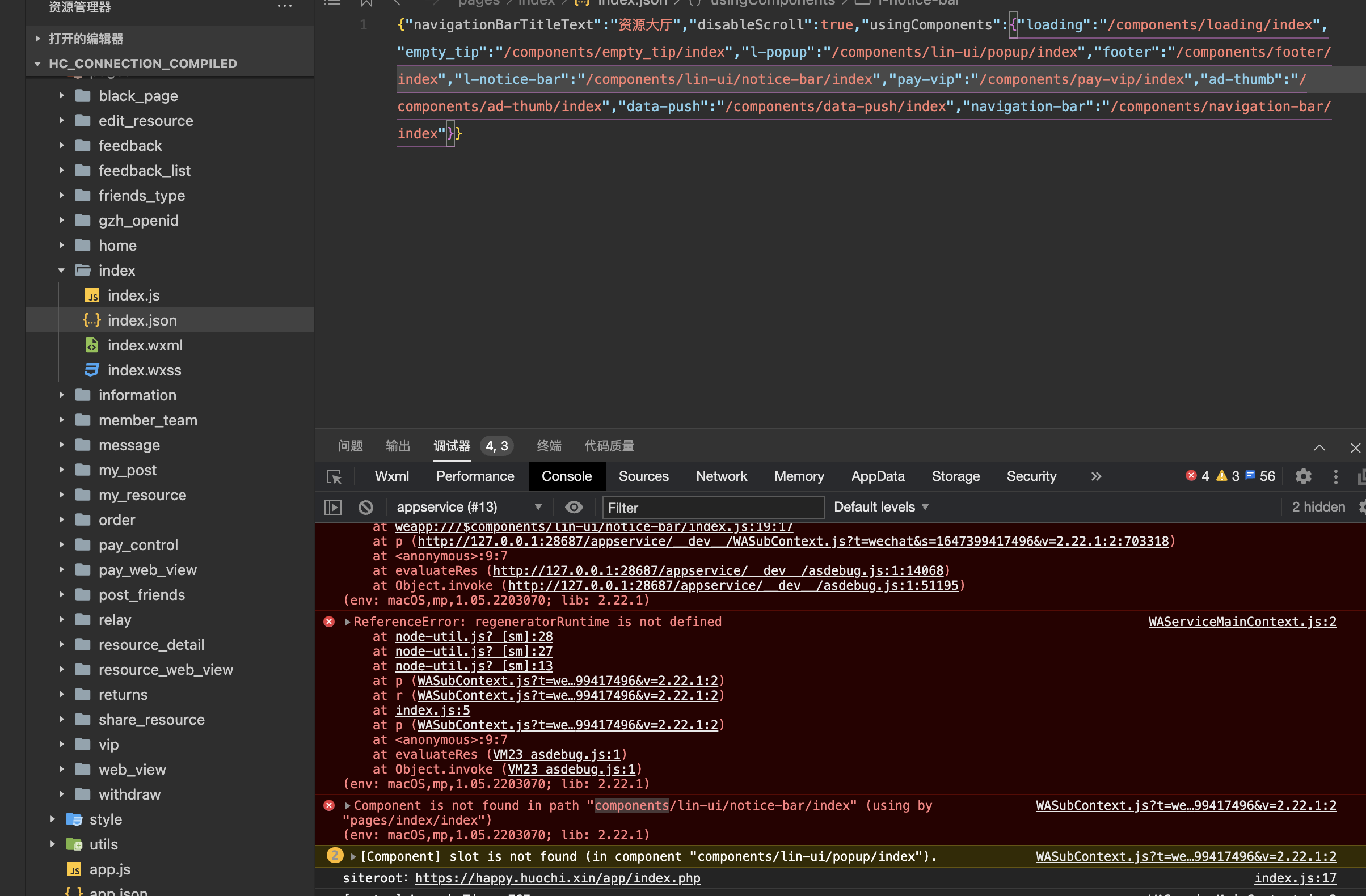Show more devtools tabs chevron
Image resolution: width=1366 pixels, height=896 pixels.
coord(1096,476)
